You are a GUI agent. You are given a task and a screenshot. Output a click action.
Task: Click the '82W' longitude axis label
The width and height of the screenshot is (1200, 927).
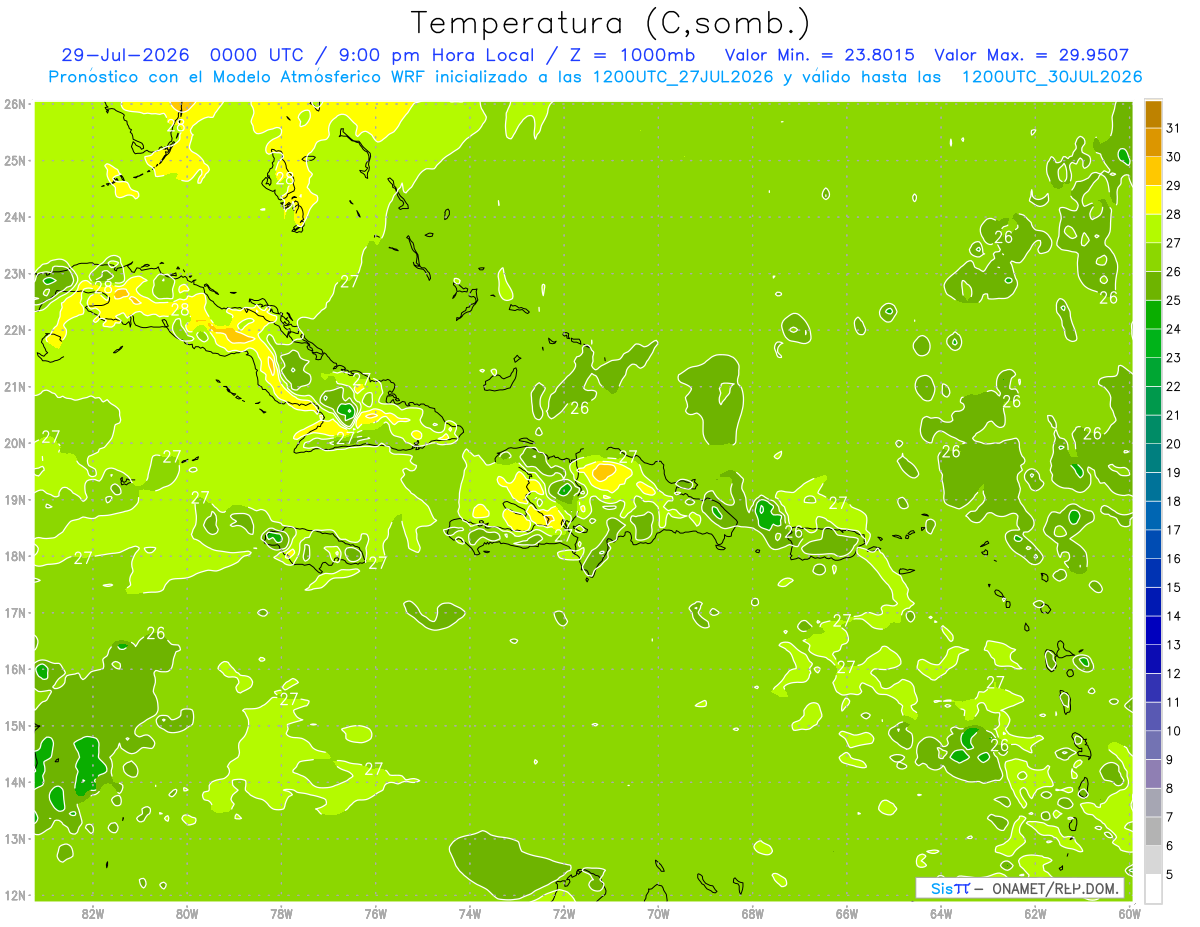[x=93, y=914]
